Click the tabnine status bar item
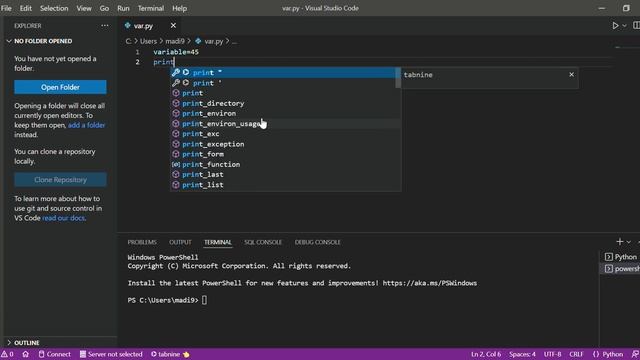The image size is (640, 360). [x=170, y=354]
